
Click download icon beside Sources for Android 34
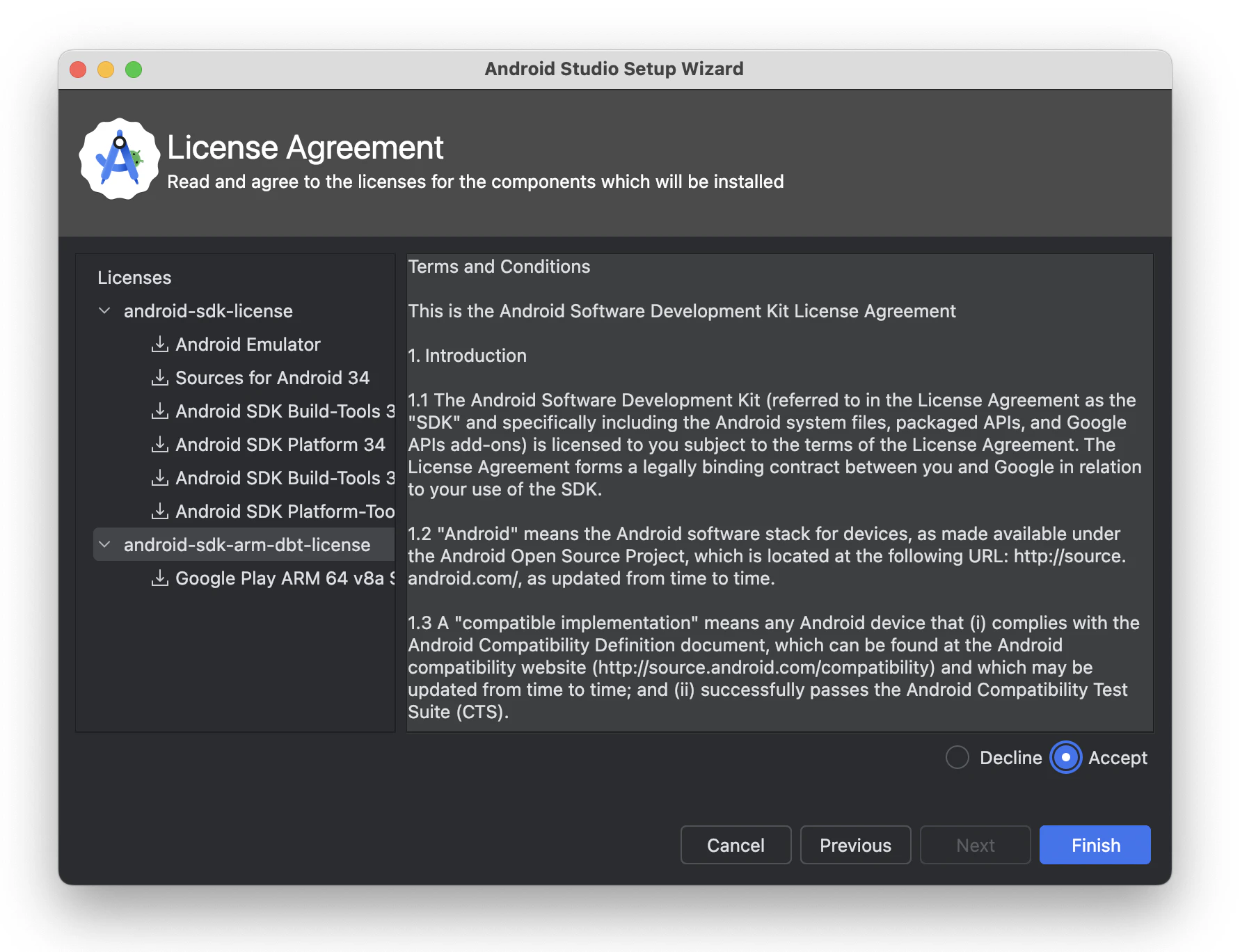(160, 377)
